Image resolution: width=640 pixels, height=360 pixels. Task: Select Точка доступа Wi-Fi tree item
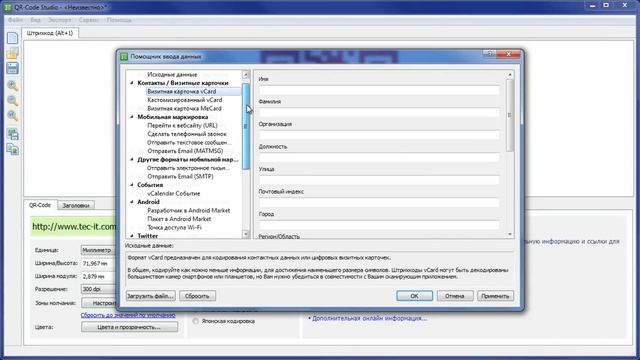[x=174, y=227]
